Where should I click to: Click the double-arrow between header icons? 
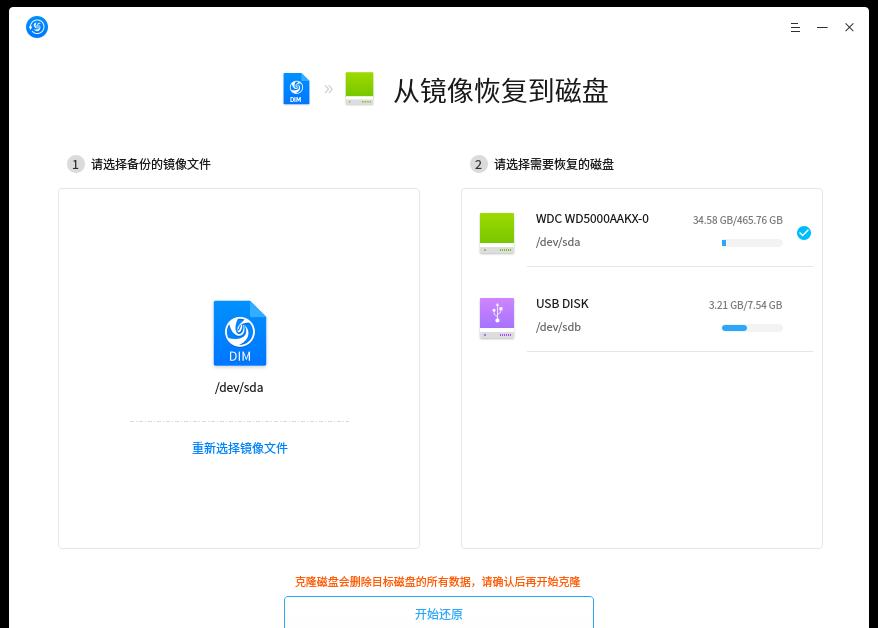pos(328,90)
